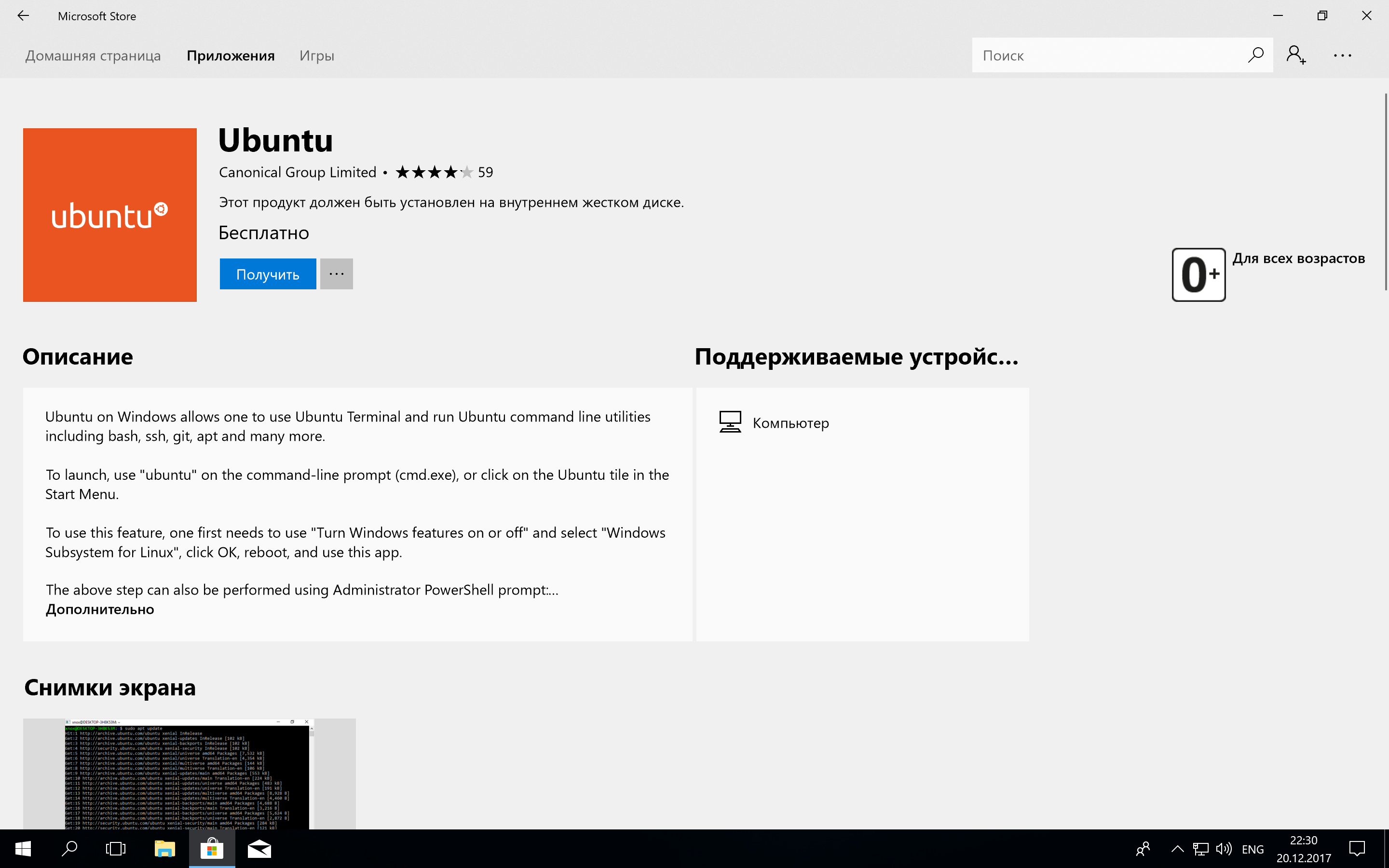This screenshot has width=1389, height=868.
Task: Click the 0+ age rating badge
Action: (x=1198, y=274)
